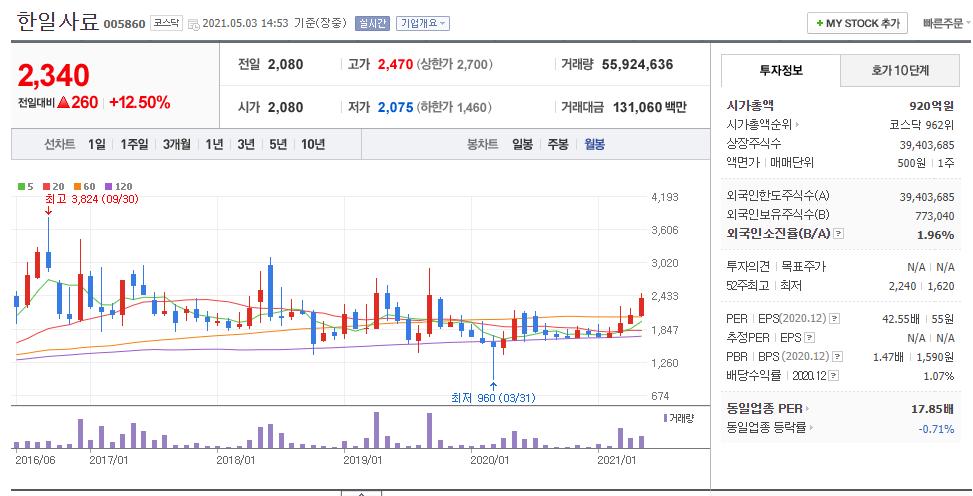Click the orange 60-day moving average legend
973x496 pixels.
tap(84, 186)
